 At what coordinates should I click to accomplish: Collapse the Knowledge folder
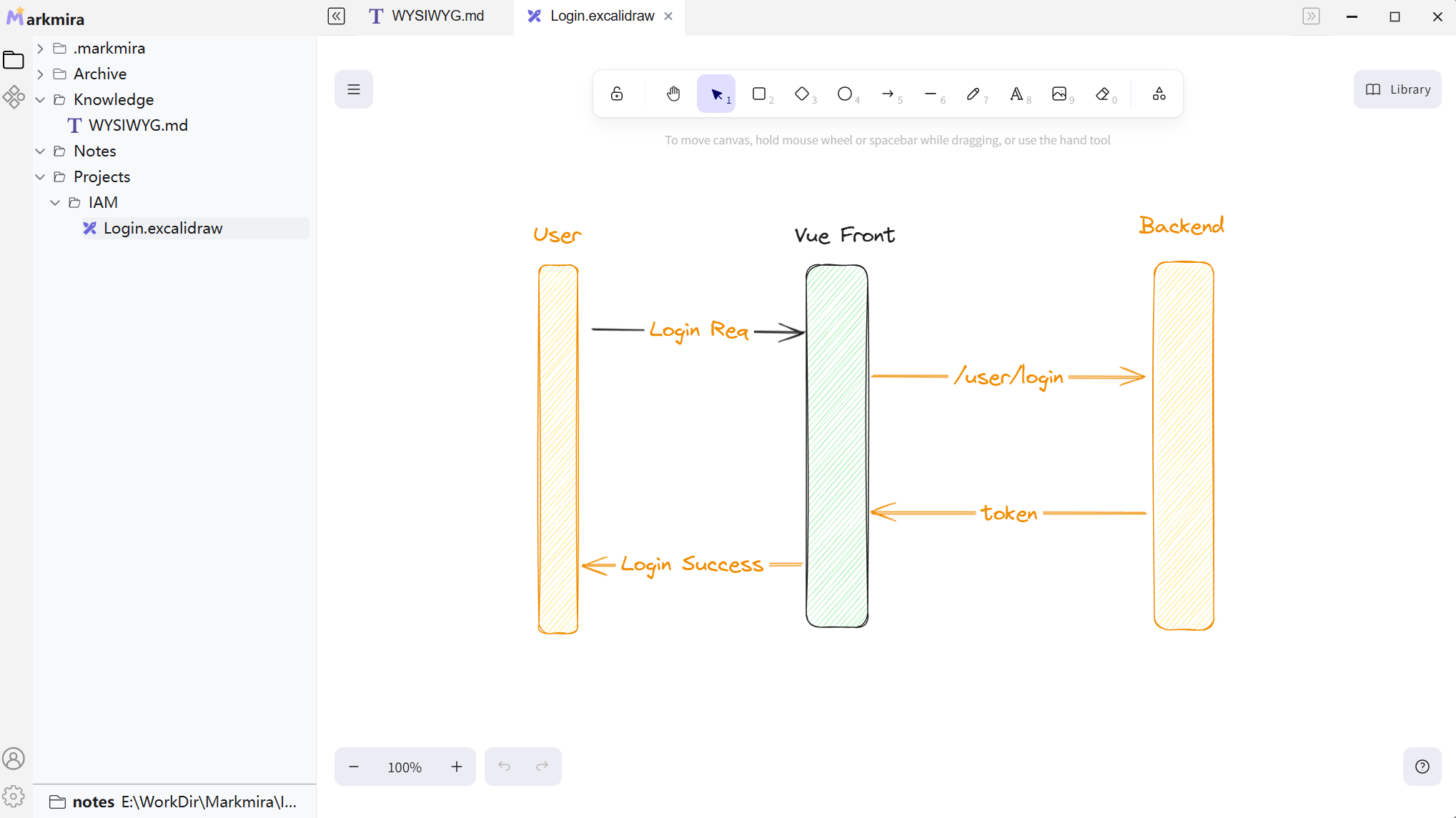click(x=41, y=99)
